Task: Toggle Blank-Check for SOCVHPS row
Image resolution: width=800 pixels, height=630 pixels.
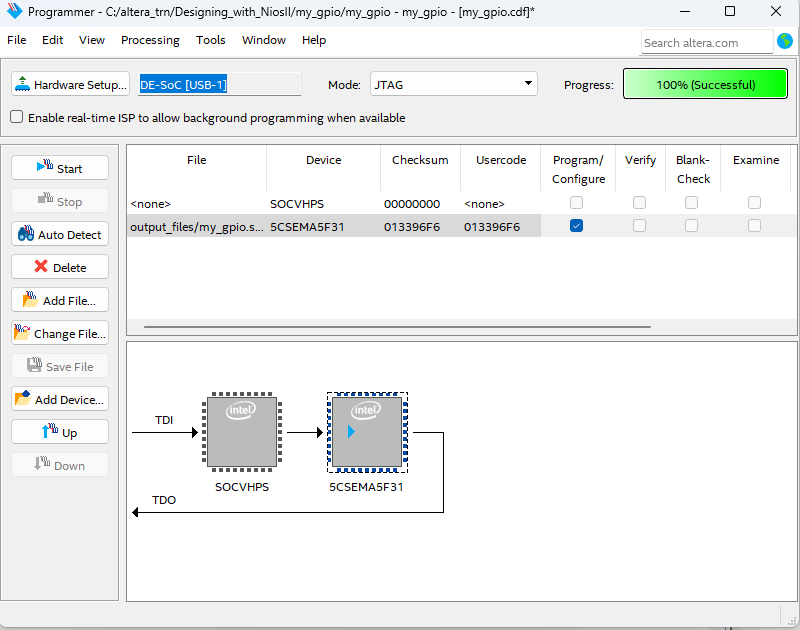Action: (x=691, y=203)
